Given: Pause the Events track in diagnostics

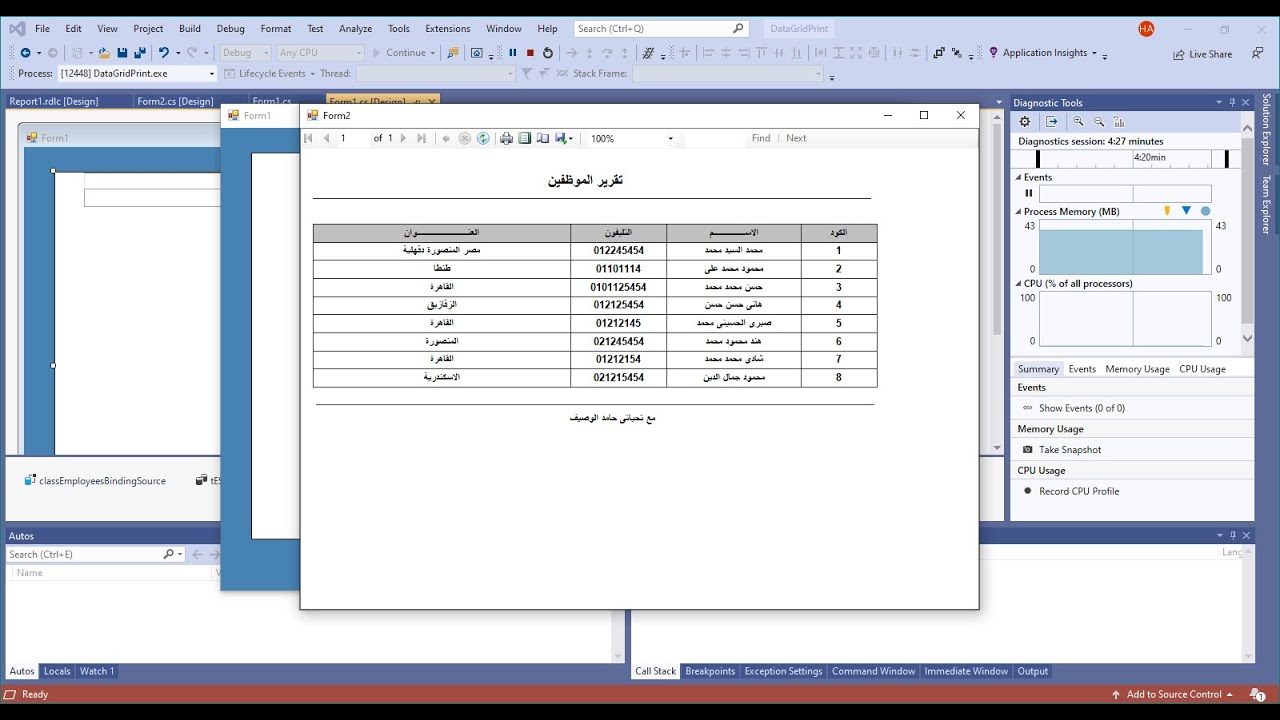Looking at the screenshot, I should pos(1028,193).
